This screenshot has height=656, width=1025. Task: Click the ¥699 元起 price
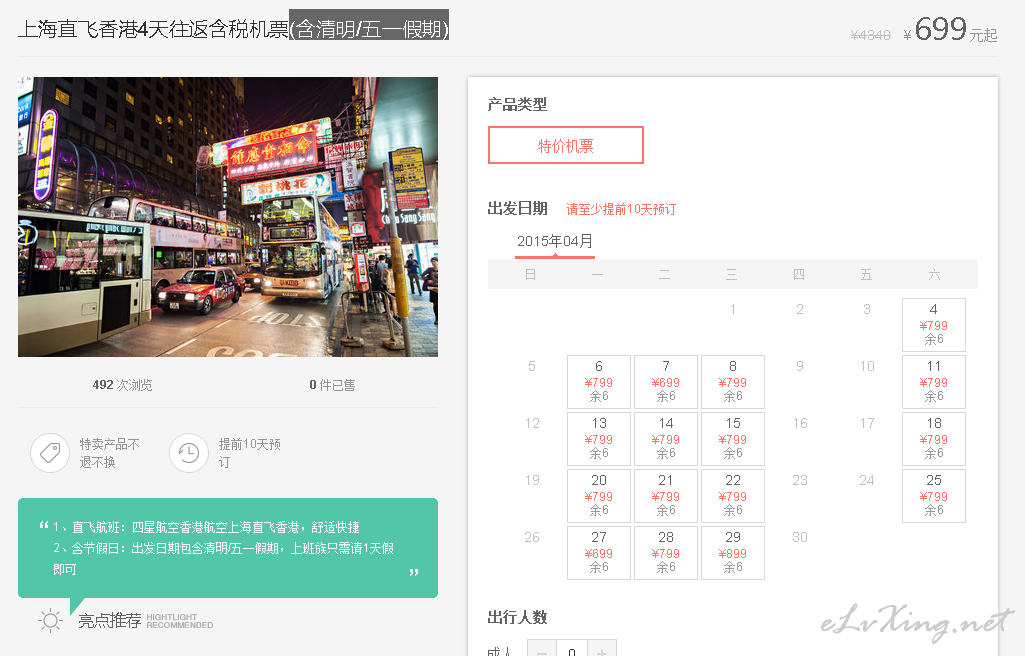click(x=950, y=29)
